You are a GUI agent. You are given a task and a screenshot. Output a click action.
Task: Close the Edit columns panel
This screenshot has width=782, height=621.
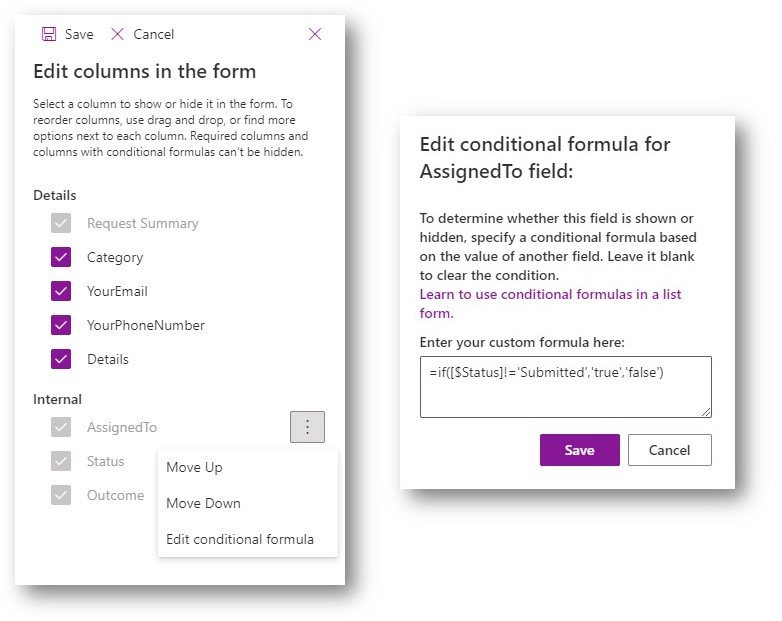pos(315,34)
